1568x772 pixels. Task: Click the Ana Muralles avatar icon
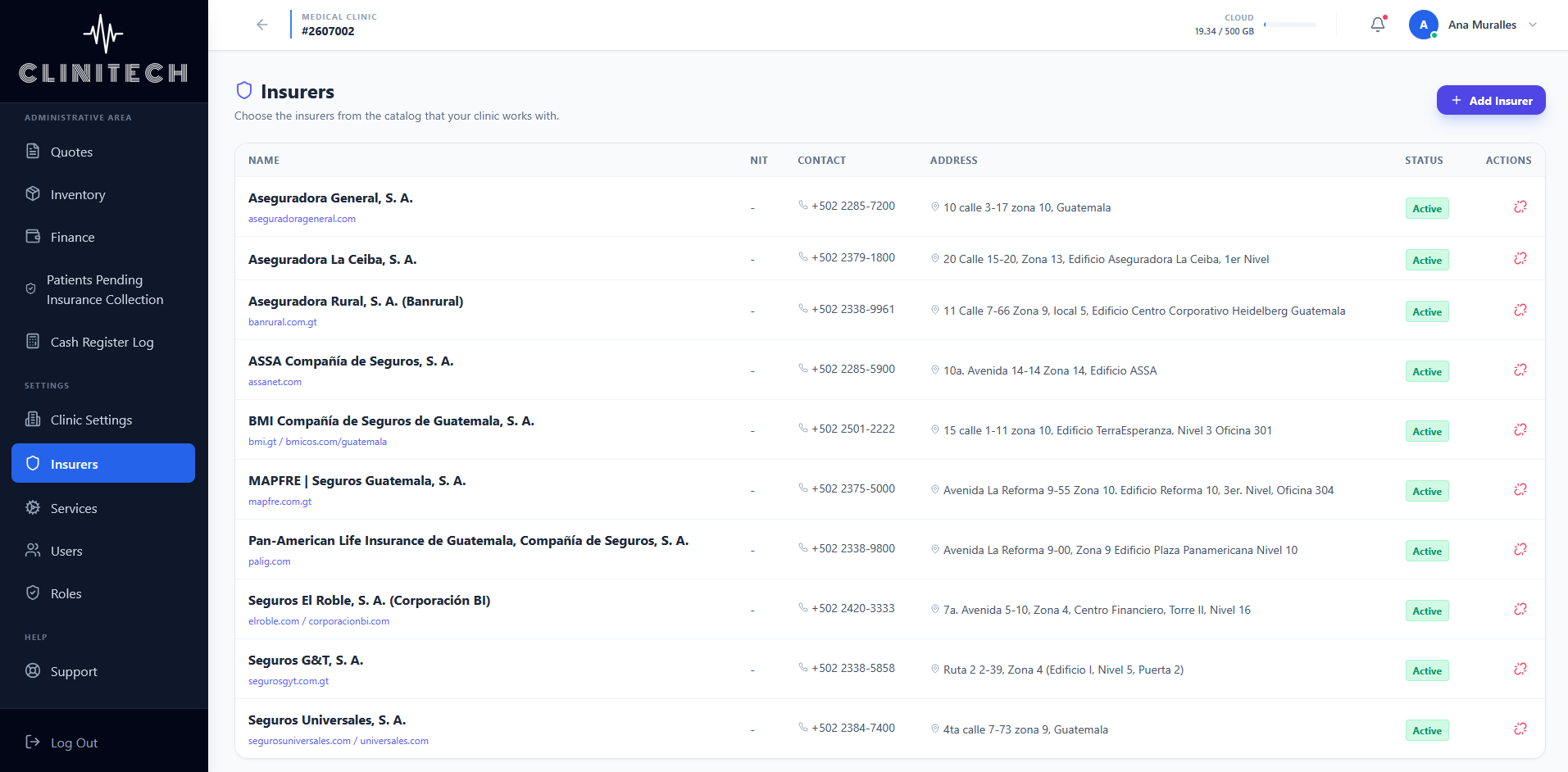coord(1424,25)
